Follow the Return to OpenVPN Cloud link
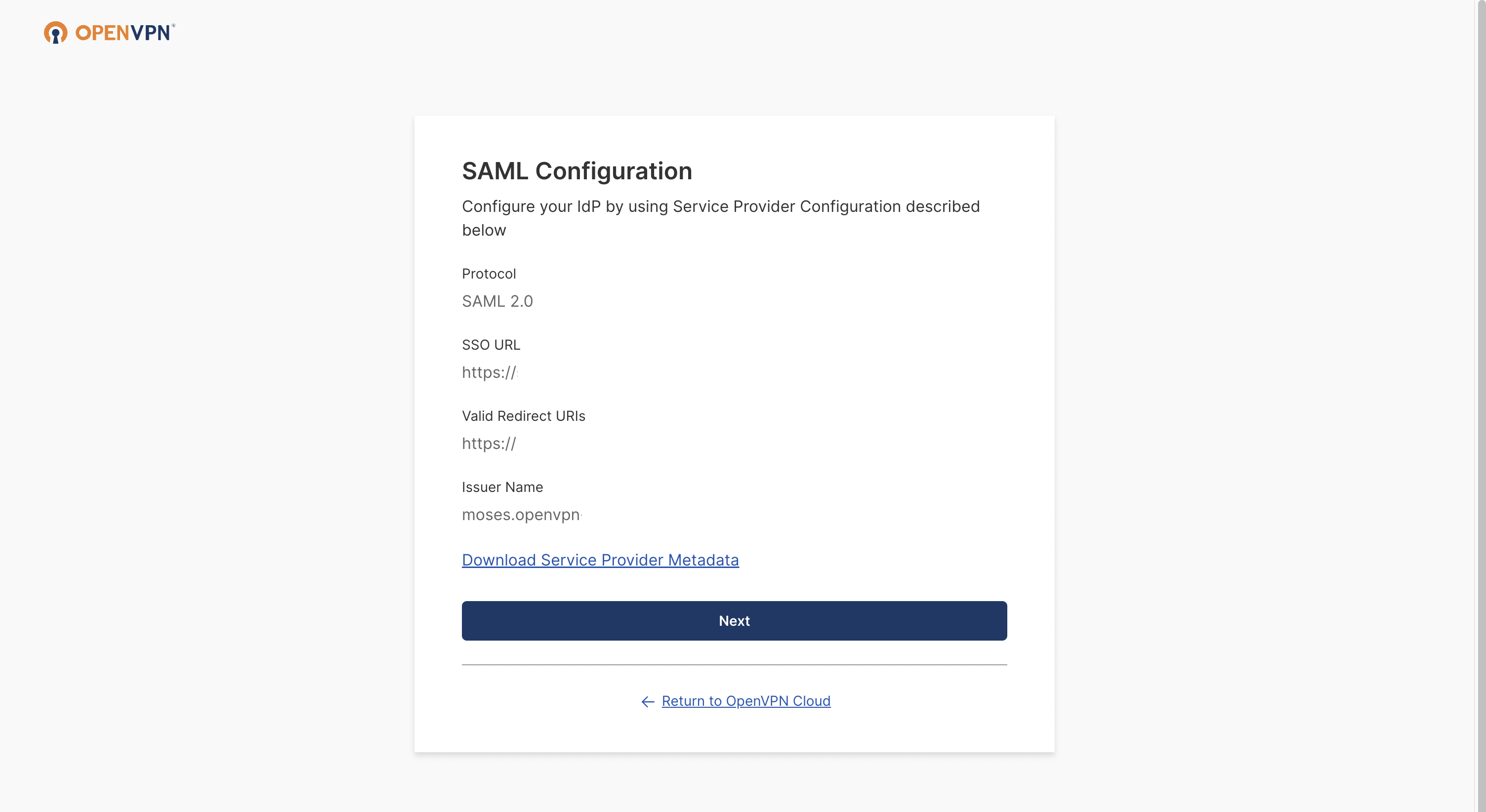The height and width of the screenshot is (812, 1486). point(746,701)
